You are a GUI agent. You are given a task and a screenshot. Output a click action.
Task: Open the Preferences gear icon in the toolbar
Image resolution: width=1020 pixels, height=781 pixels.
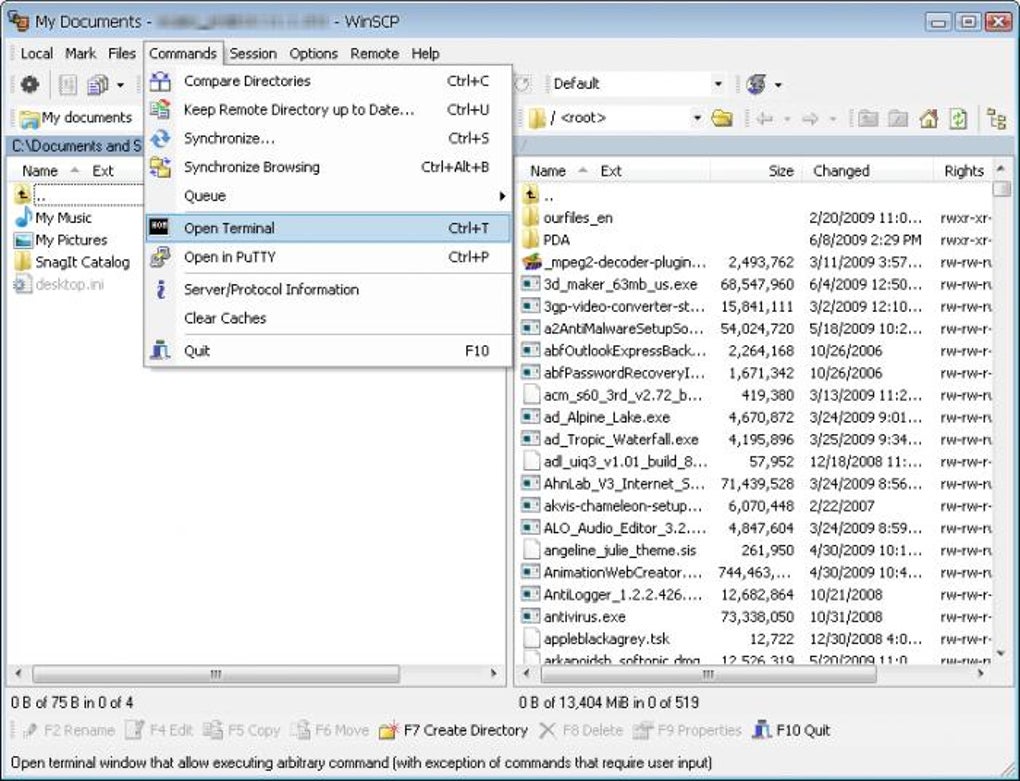coord(30,84)
